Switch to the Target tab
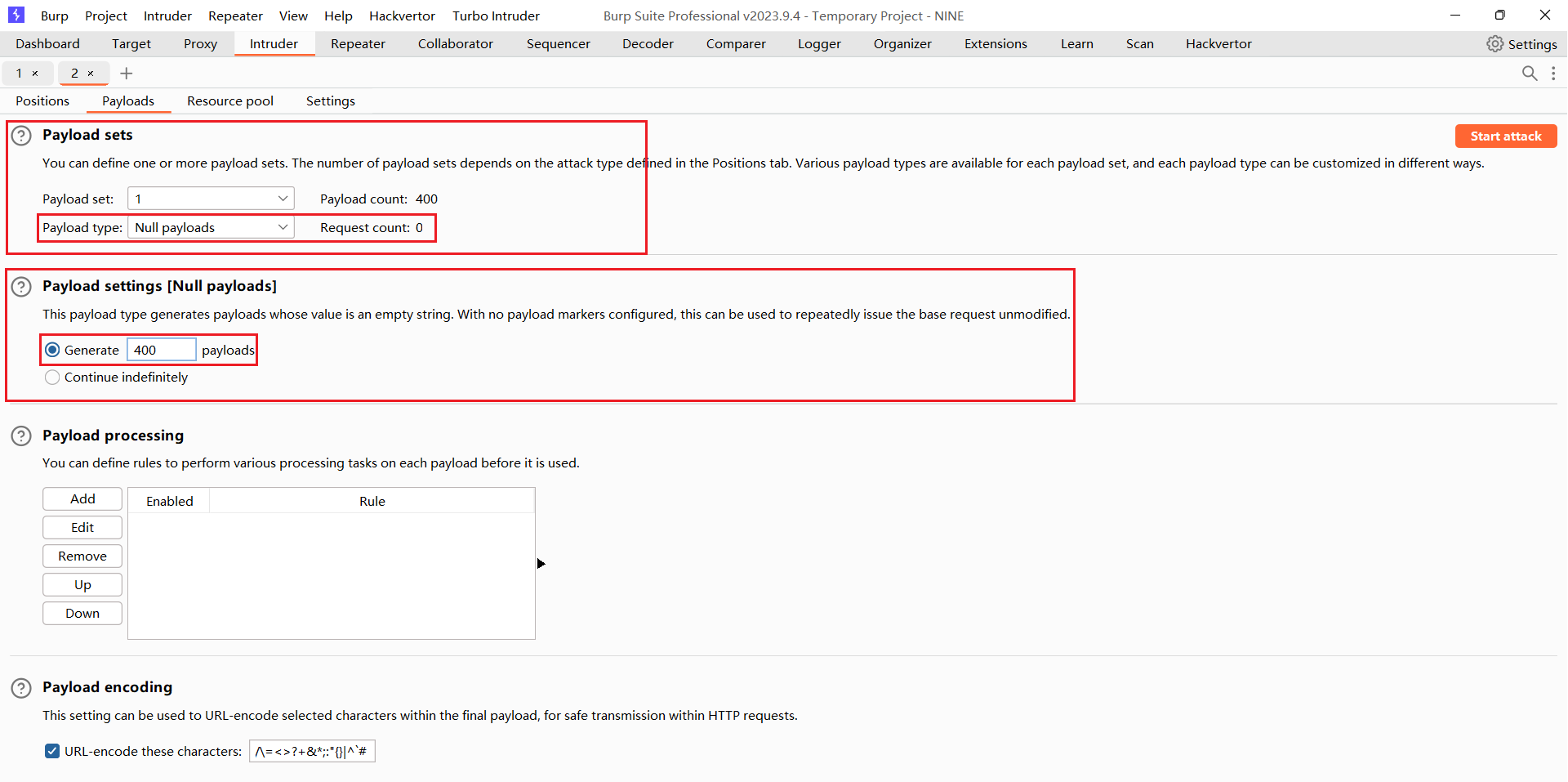 131,44
